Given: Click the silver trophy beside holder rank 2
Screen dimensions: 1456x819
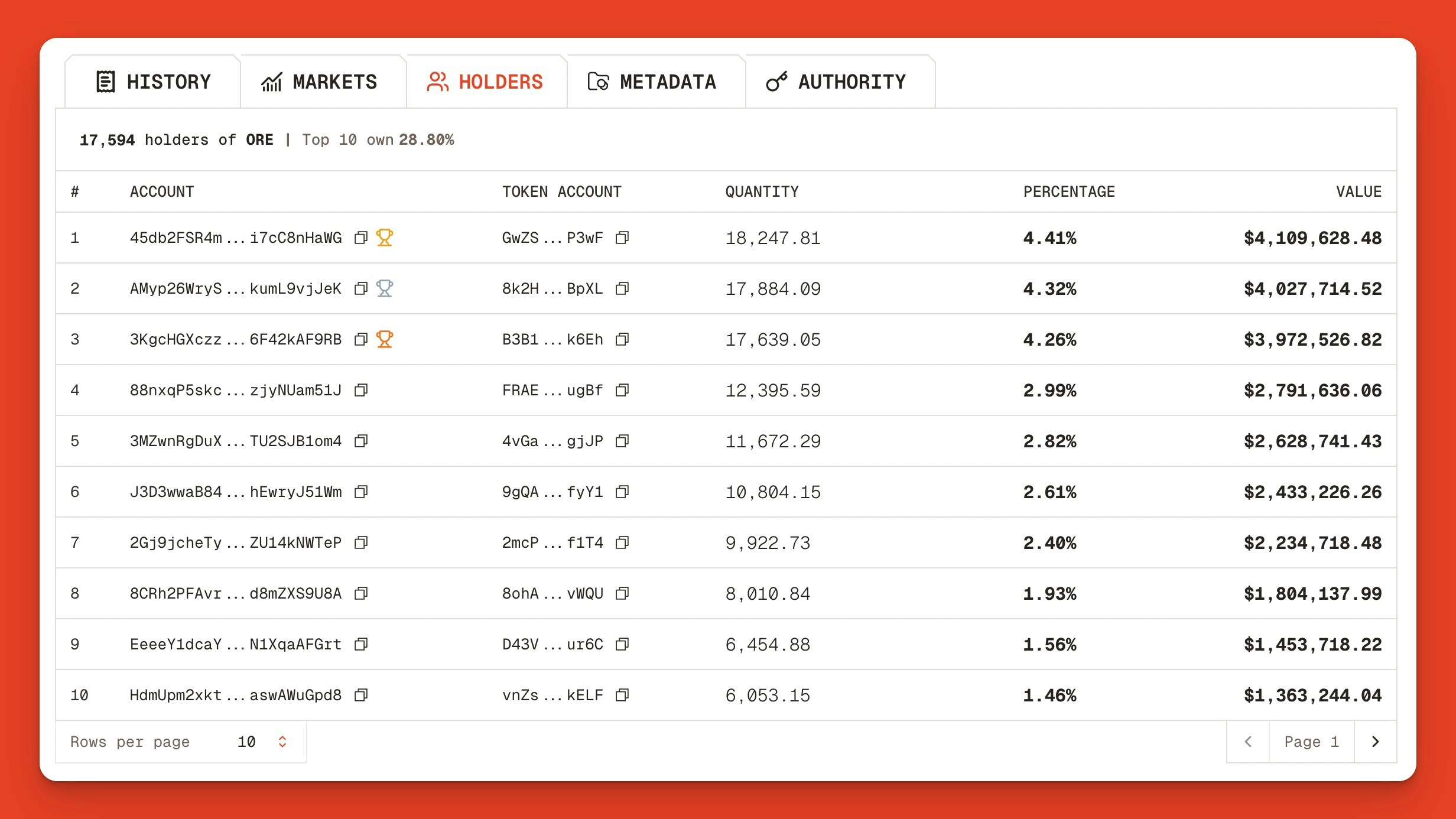Looking at the screenshot, I should coord(385,288).
